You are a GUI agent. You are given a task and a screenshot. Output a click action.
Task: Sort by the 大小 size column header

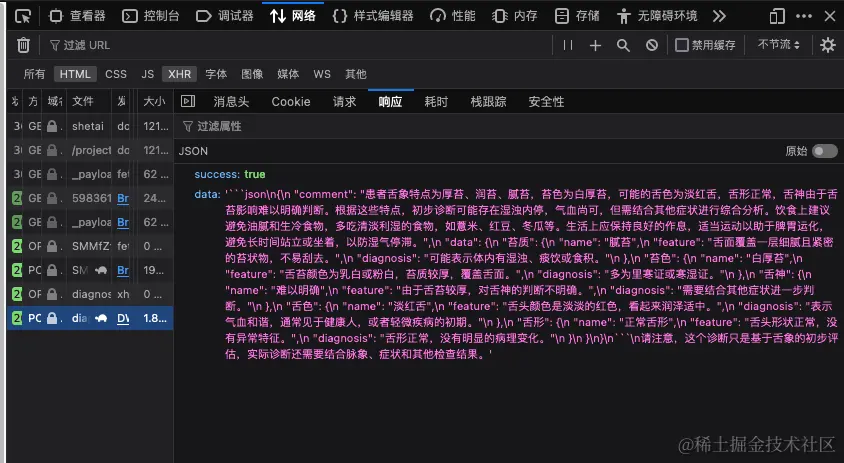(x=154, y=101)
